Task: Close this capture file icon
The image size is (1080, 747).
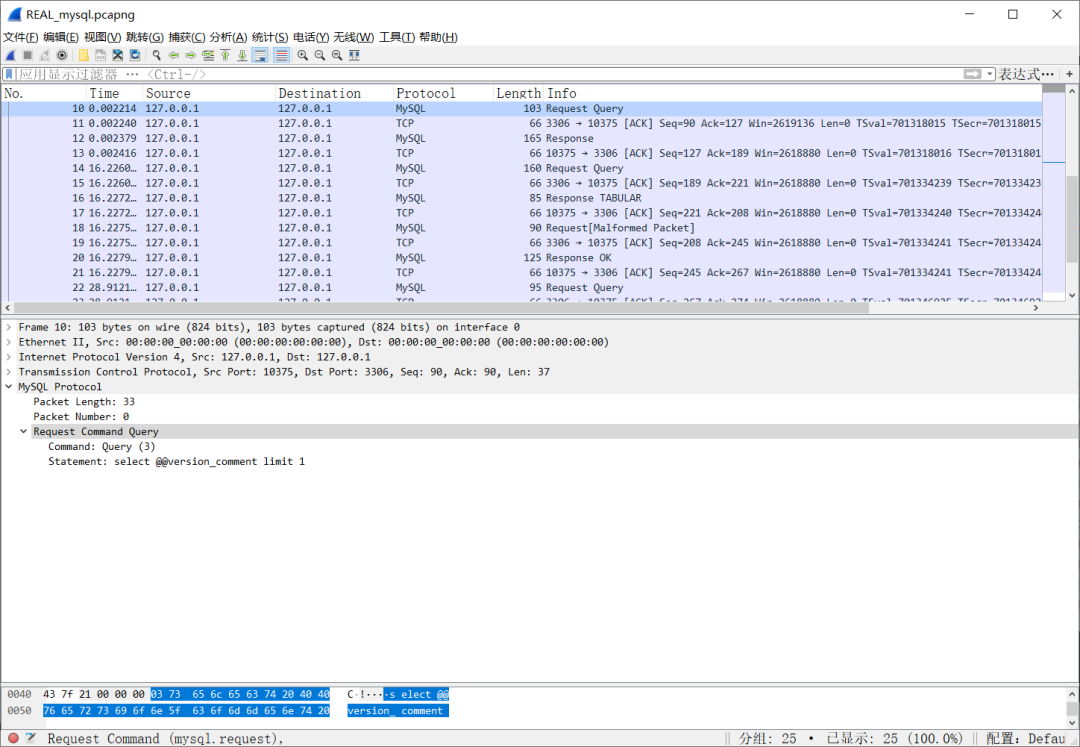Action: click(118, 56)
